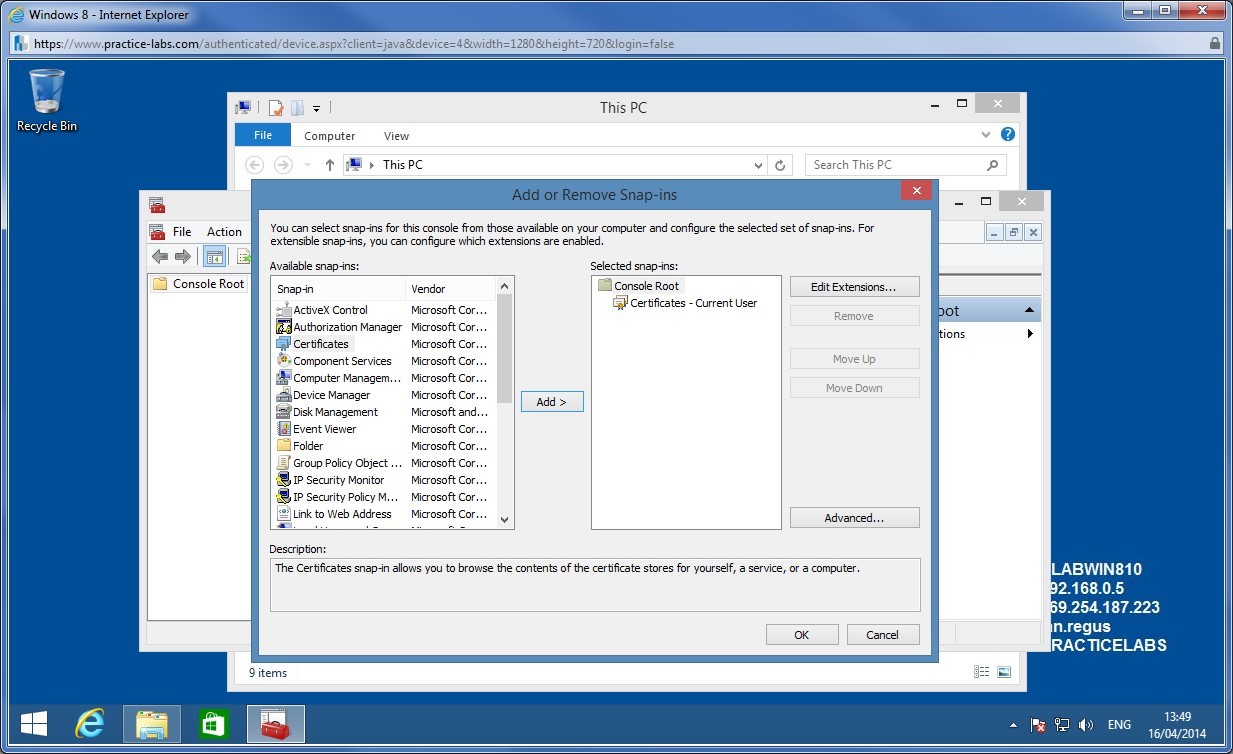Open the Action menu in the console window
This screenshot has width=1233, height=754.
[223, 231]
